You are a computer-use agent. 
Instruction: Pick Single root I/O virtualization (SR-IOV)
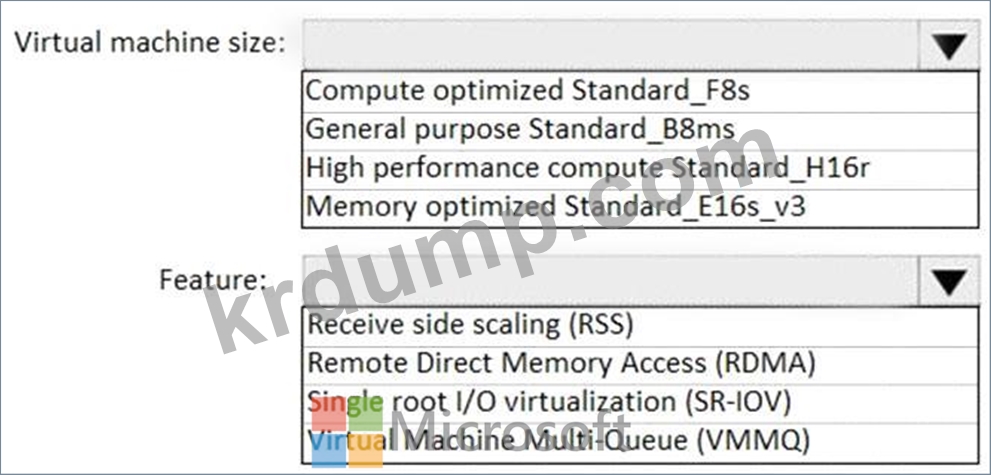(640, 404)
